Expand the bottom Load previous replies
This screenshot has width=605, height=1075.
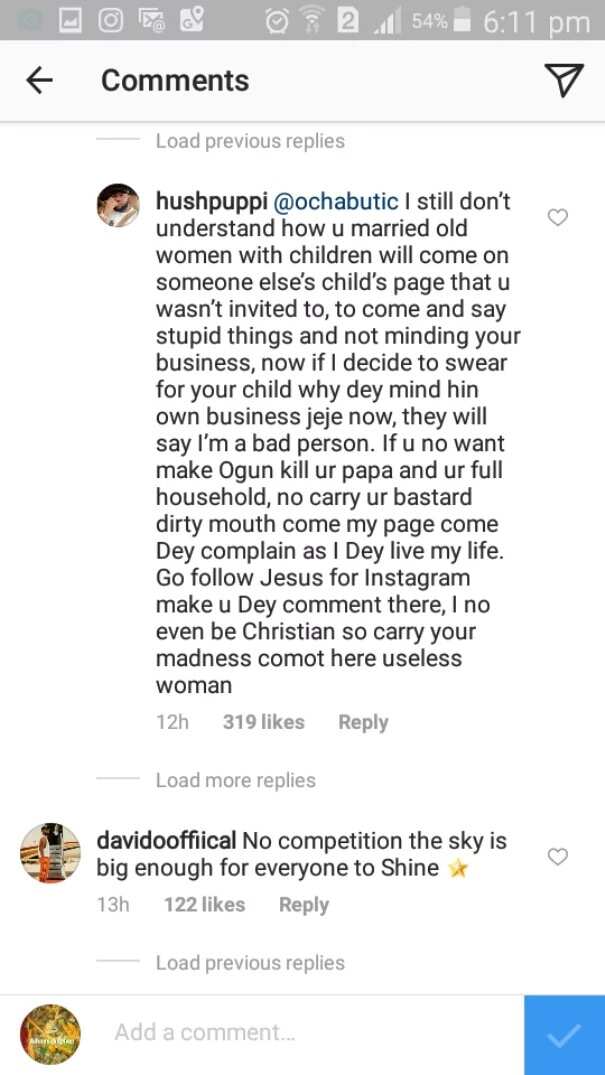pyautogui.click(x=250, y=963)
